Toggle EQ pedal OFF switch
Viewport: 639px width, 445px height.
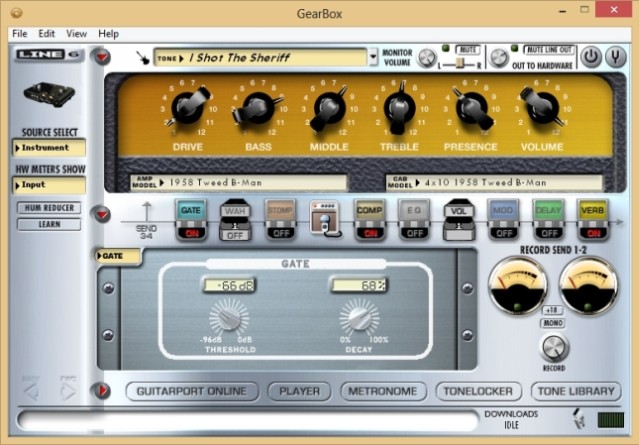(x=414, y=233)
